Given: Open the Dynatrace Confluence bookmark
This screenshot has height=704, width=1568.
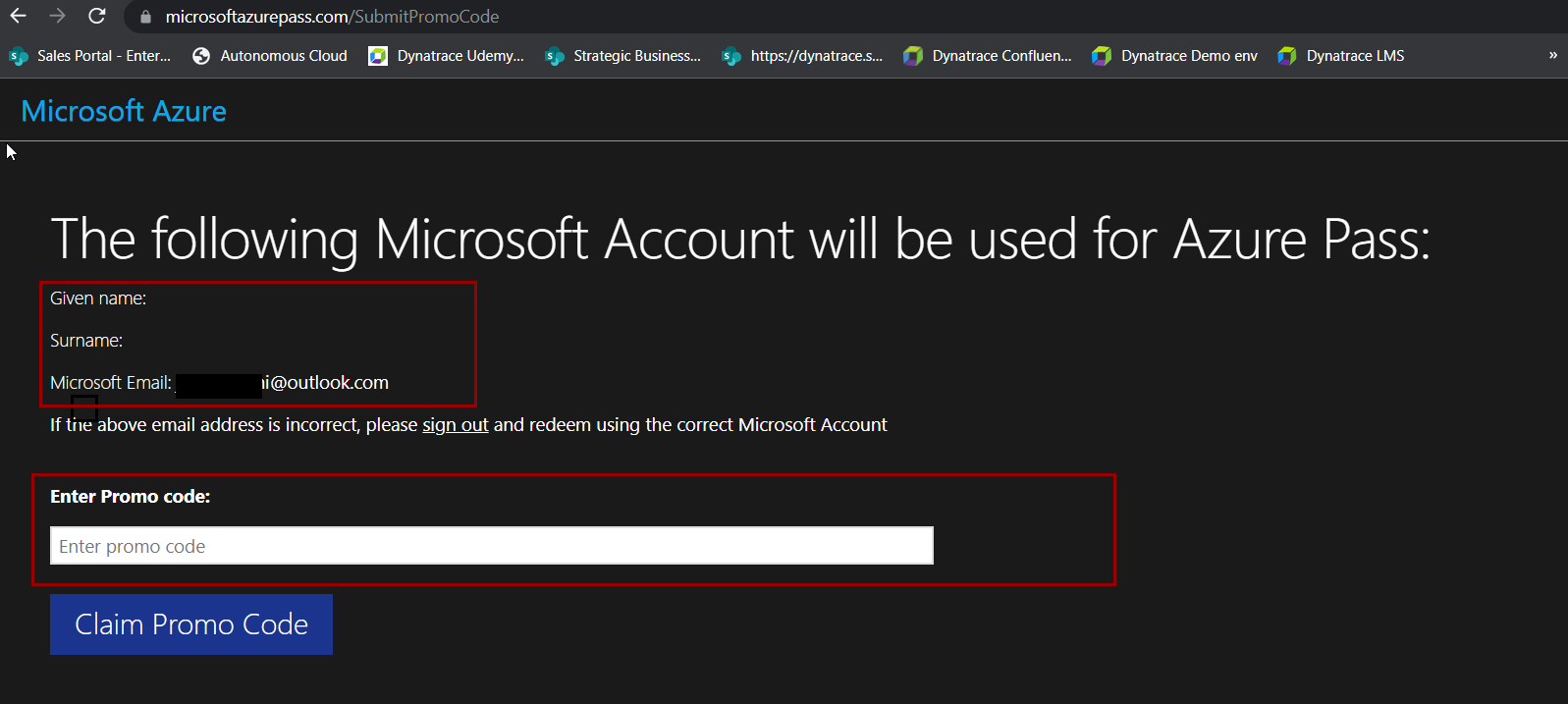Looking at the screenshot, I should coord(988,56).
